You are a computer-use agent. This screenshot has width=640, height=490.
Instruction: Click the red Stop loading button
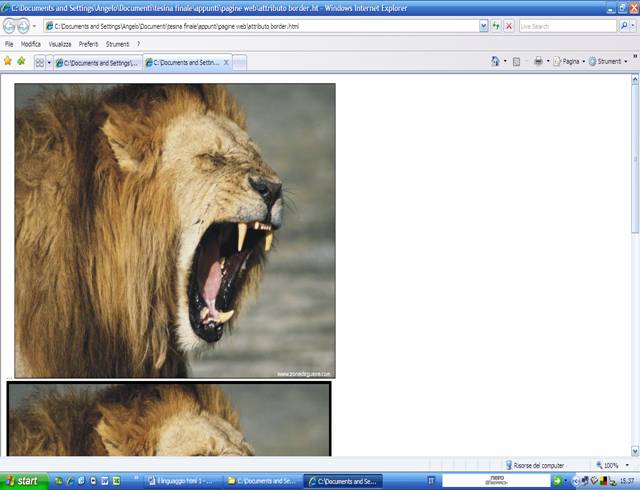(509, 26)
